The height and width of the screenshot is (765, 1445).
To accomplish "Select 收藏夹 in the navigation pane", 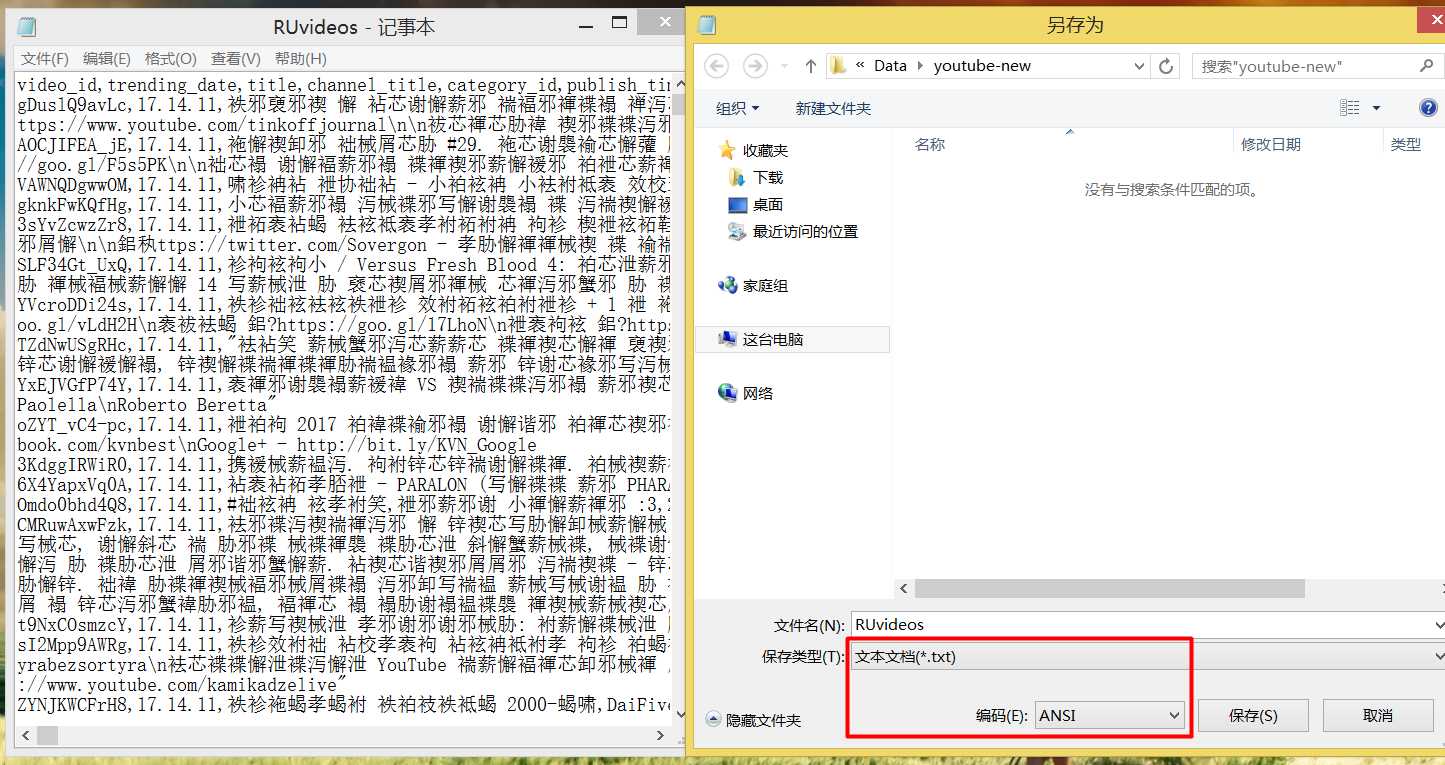I will pyautogui.click(x=765, y=150).
